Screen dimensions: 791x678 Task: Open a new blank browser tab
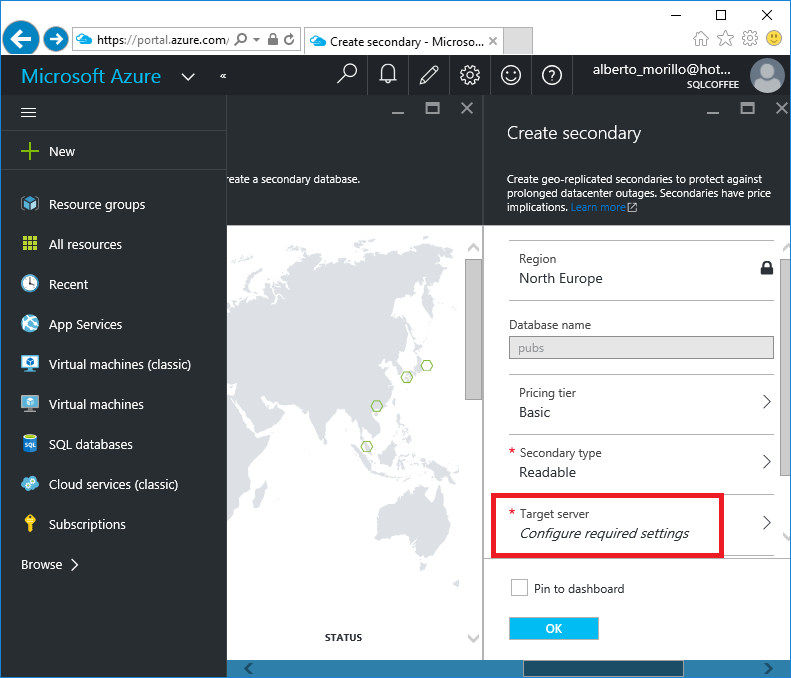[x=518, y=41]
